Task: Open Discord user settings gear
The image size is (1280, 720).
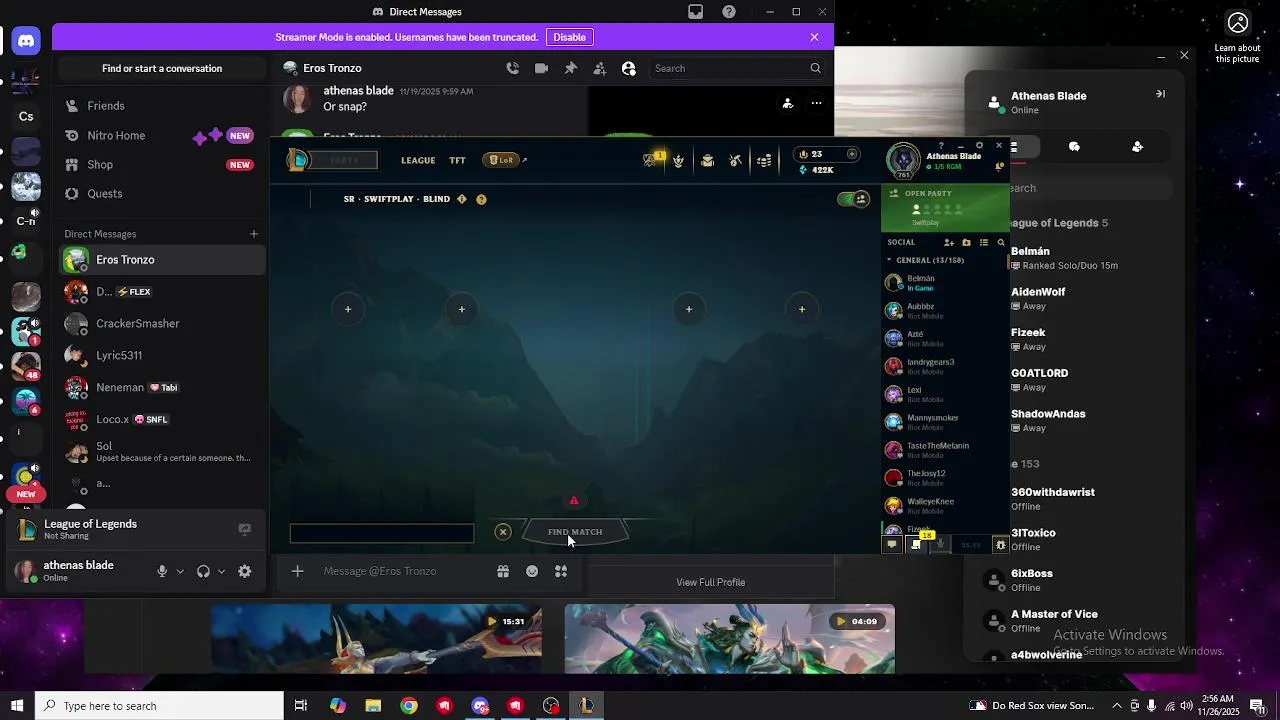Action: pyautogui.click(x=245, y=571)
